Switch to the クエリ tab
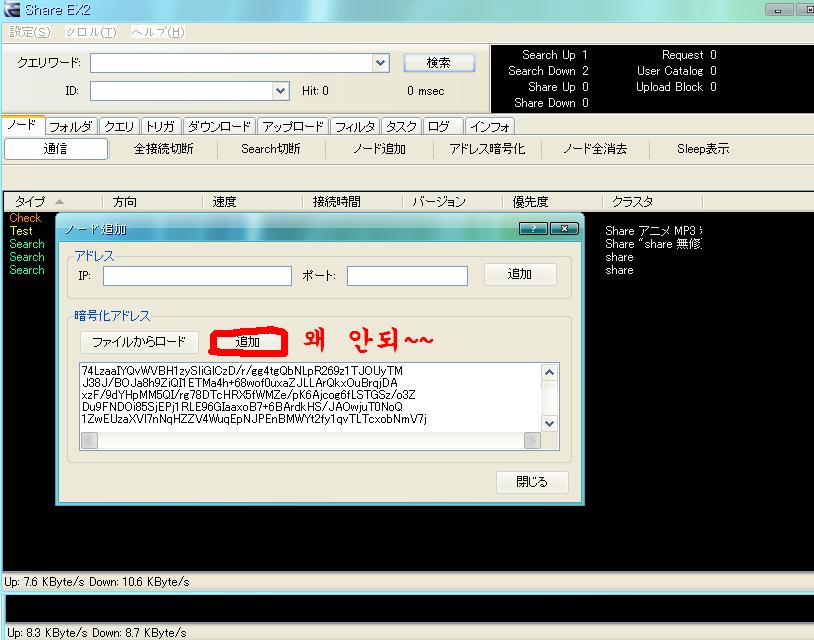 pos(119,127)
